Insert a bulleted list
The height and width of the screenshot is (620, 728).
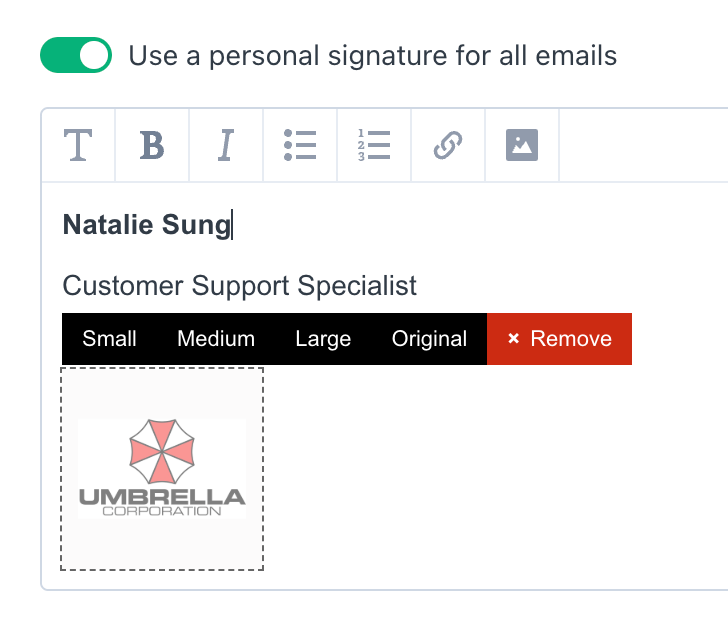300,145
